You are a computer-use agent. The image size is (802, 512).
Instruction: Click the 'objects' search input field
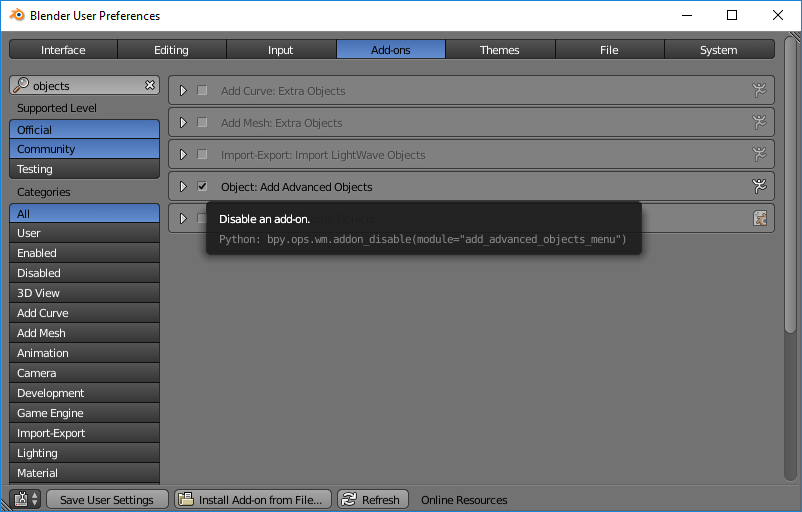pyautogui.click(x=84, y=85)
